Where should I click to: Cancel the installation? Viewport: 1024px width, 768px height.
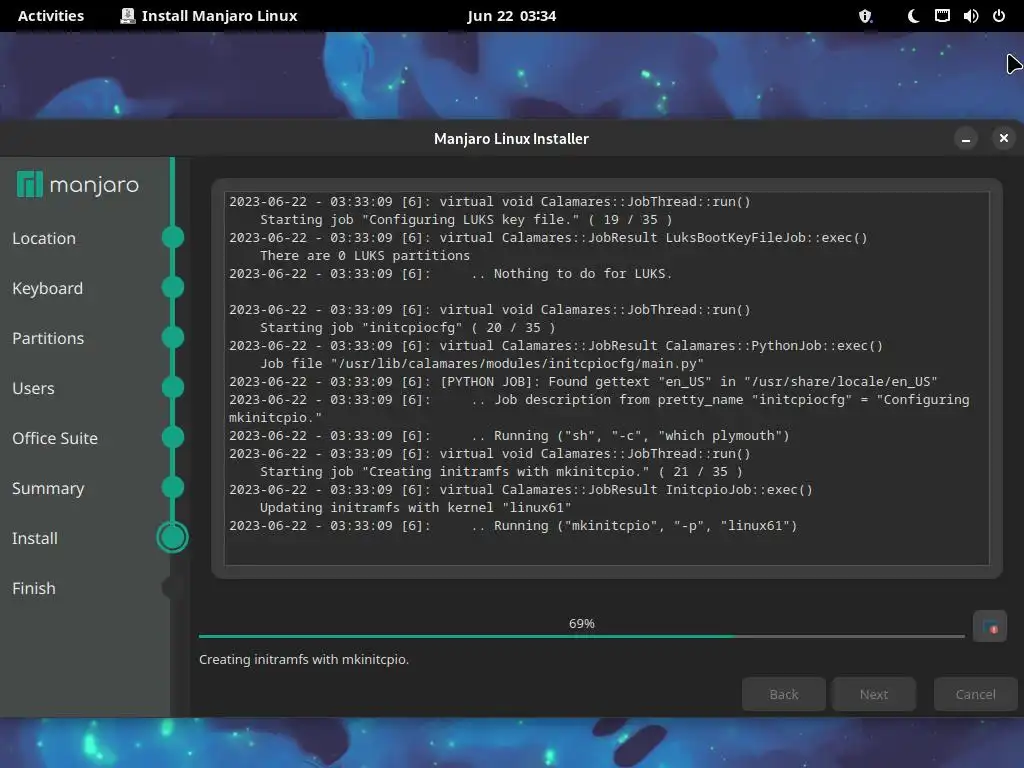[976, 694]
